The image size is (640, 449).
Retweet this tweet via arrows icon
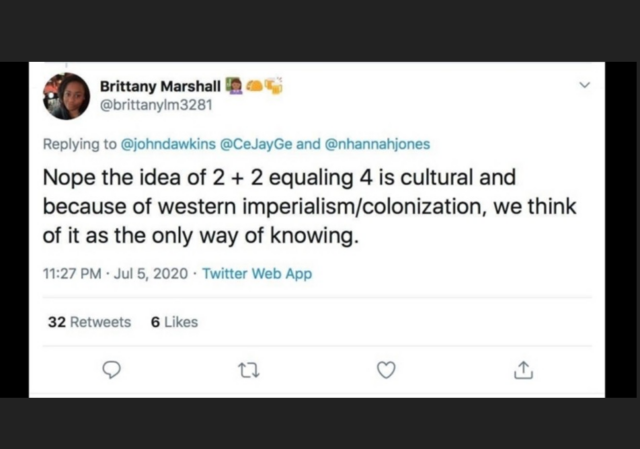tap(249, 371)
